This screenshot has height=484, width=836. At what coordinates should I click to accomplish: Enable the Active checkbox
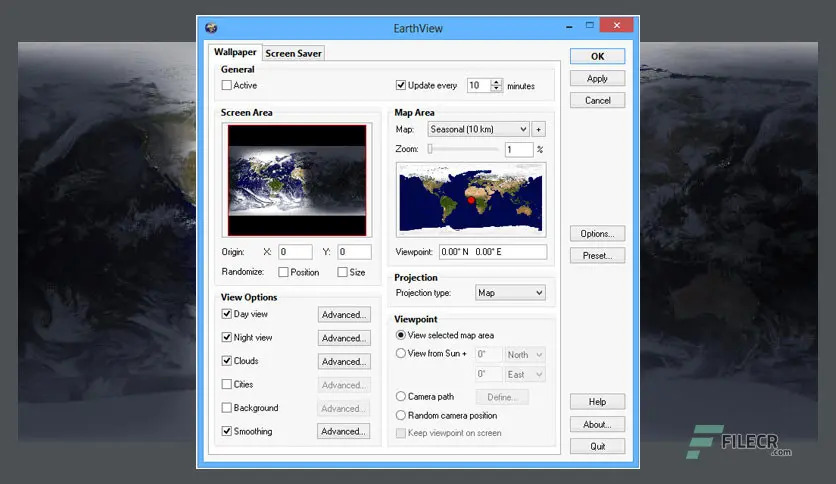point(227,85)
